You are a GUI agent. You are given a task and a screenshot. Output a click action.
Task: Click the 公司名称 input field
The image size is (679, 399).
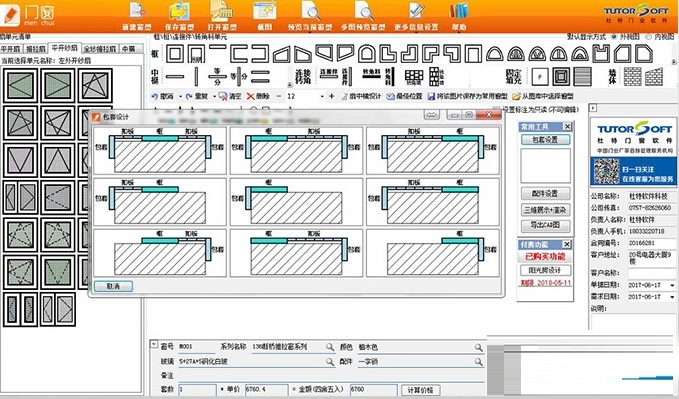tap(652, 196)
